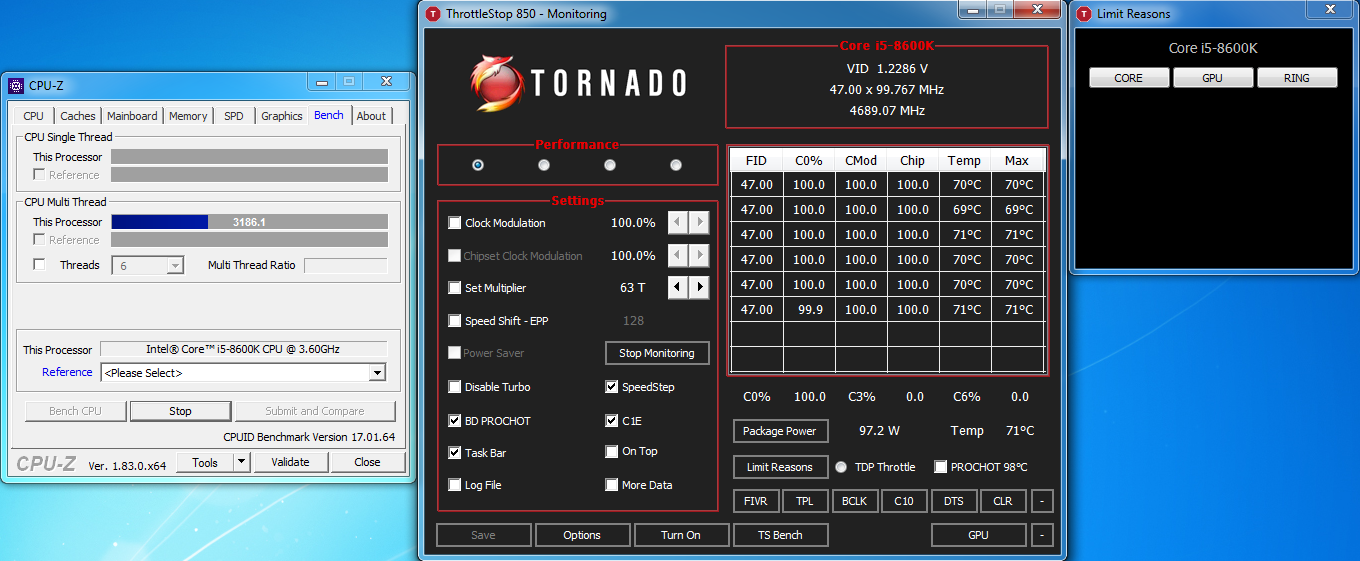
Task: Enable the Log File checkbox
Action: [455, 485]
